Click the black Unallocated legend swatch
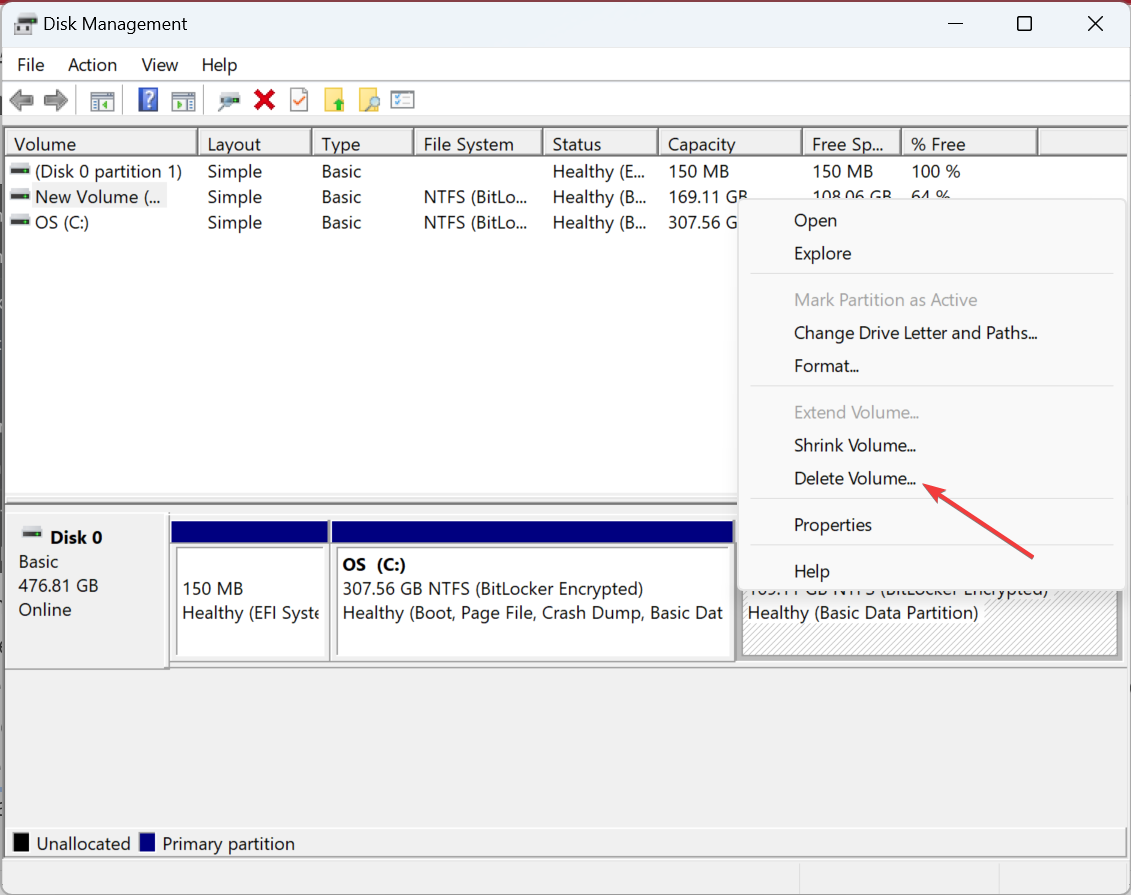This screenshot has width=1131, height=895. pos(22,842)
